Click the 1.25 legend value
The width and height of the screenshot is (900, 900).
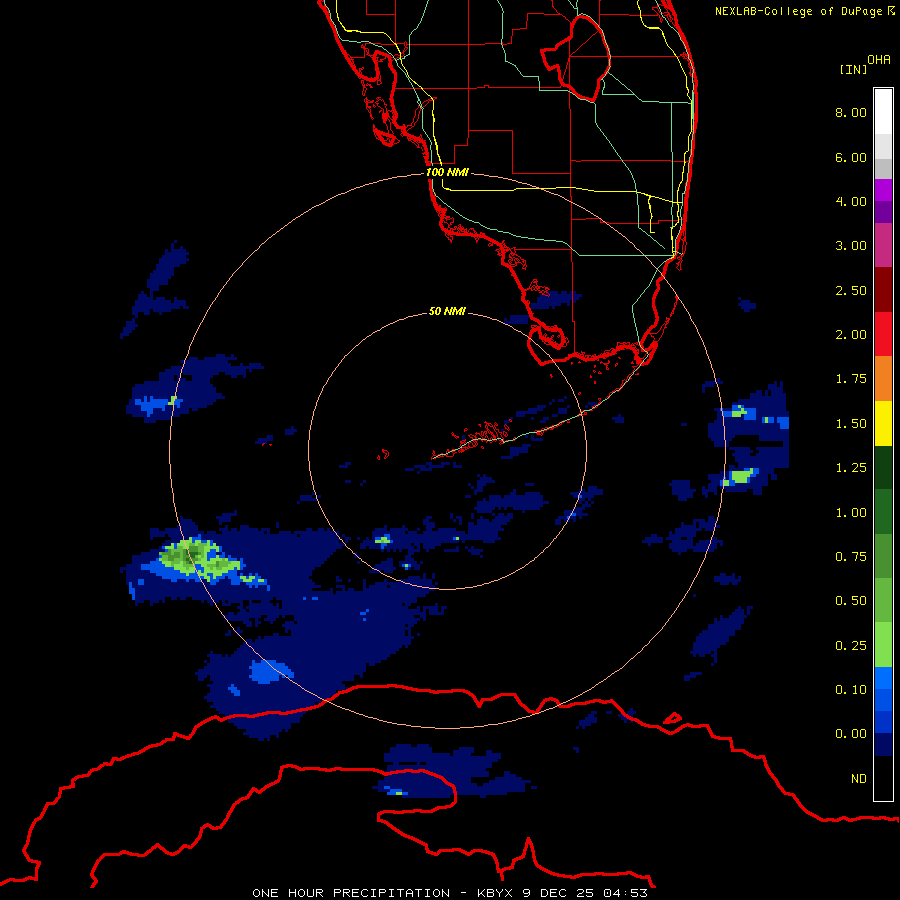pyautogui.click(x=851, y=468)
